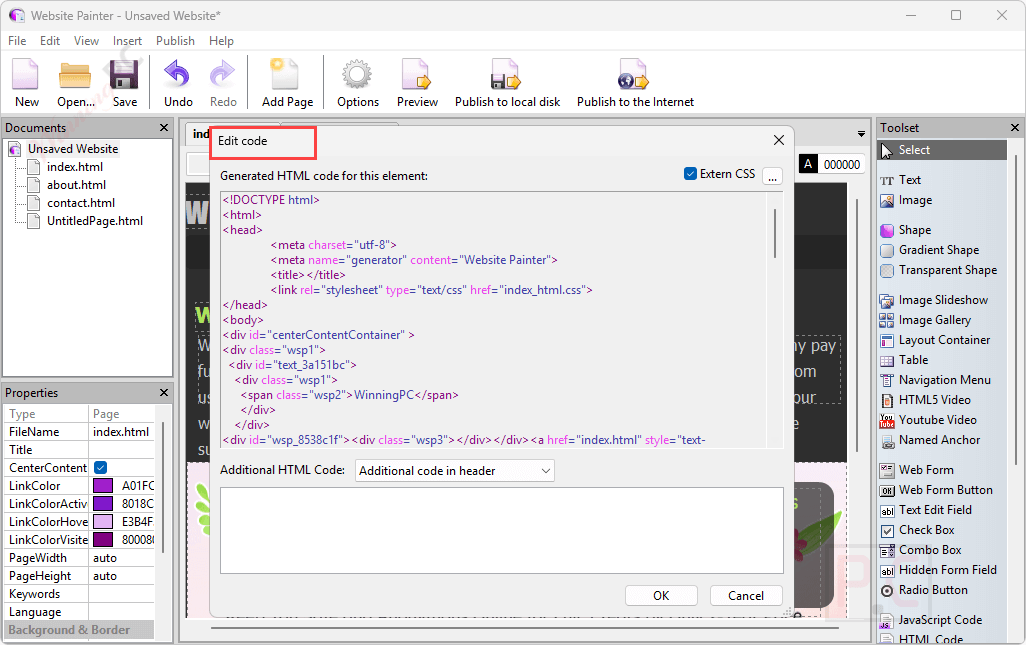Close the Properties panel
Viewport: 1026px width, 645px height.
(164, 392)
